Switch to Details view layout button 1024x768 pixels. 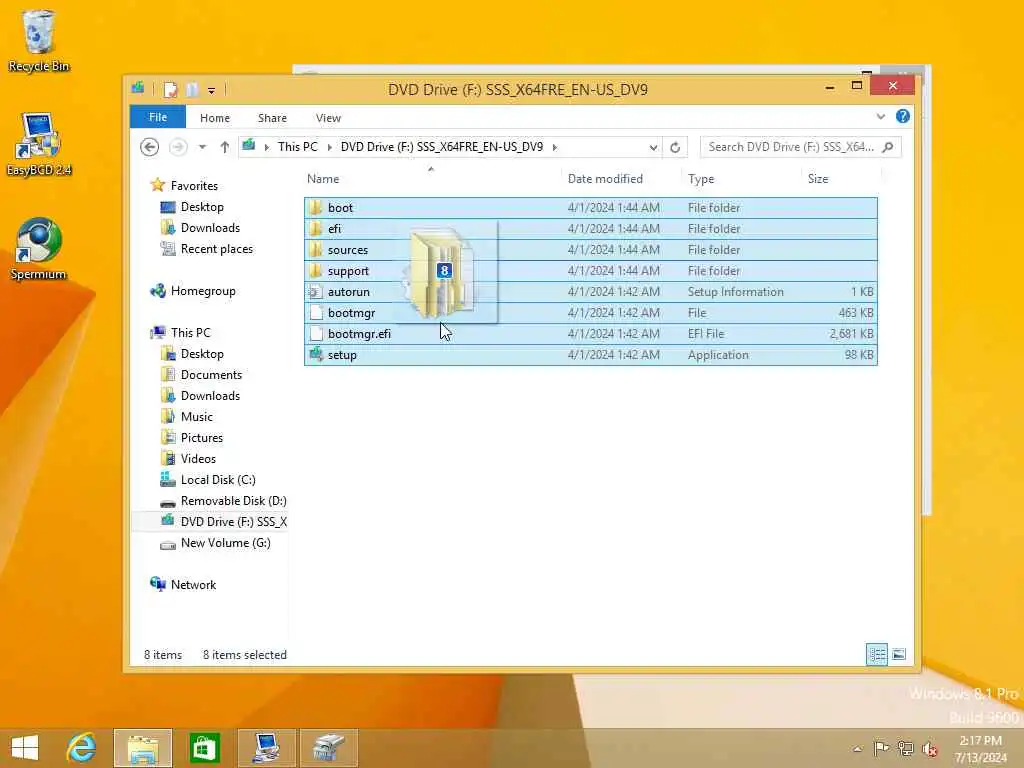pos(876,654)
